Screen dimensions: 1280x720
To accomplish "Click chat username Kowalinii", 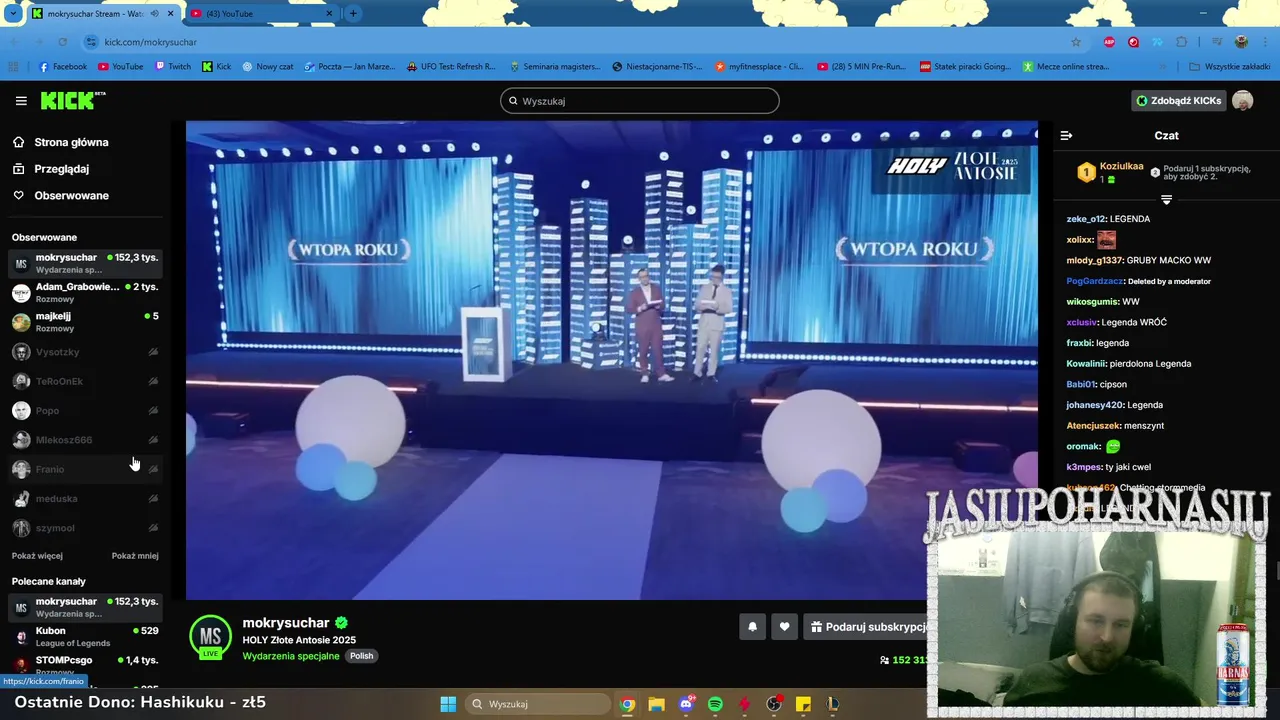I will [1086, 364].
